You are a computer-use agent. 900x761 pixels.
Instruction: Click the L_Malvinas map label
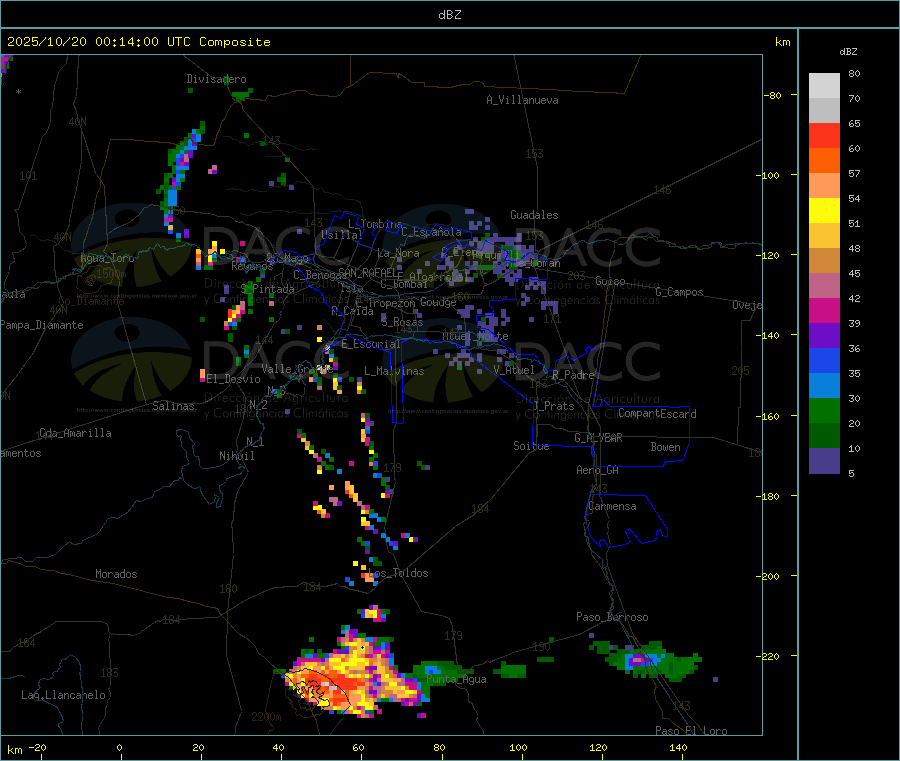click(x=394, y=371)
